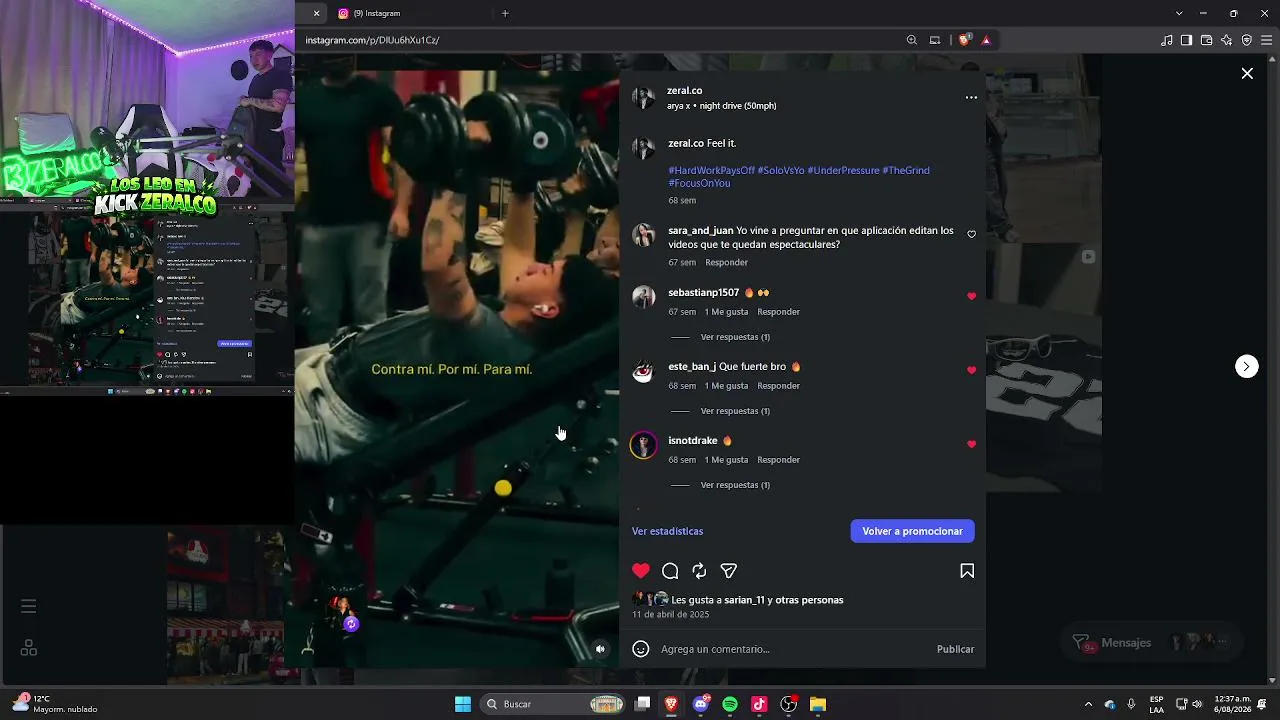Open a new browser tab
This screenshot has height=720, width=1280.
tap(505, 13)
